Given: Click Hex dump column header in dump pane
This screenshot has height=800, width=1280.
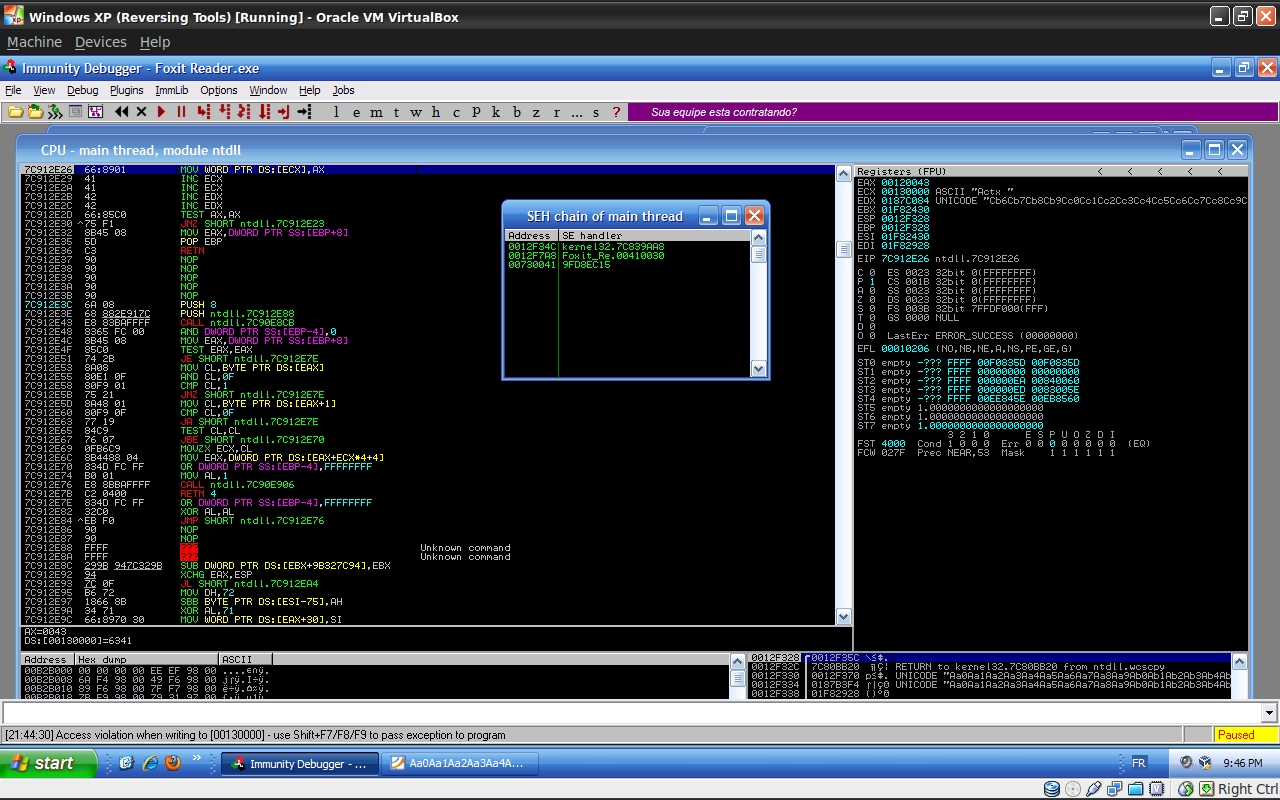Looking at the screenshot, I should tap(147, 660).
